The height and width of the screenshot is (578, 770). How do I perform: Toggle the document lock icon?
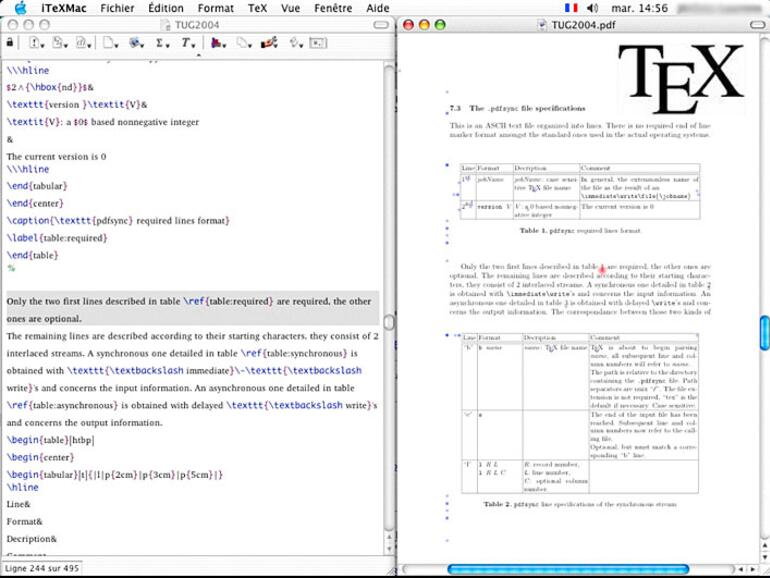tap(10, 42)
